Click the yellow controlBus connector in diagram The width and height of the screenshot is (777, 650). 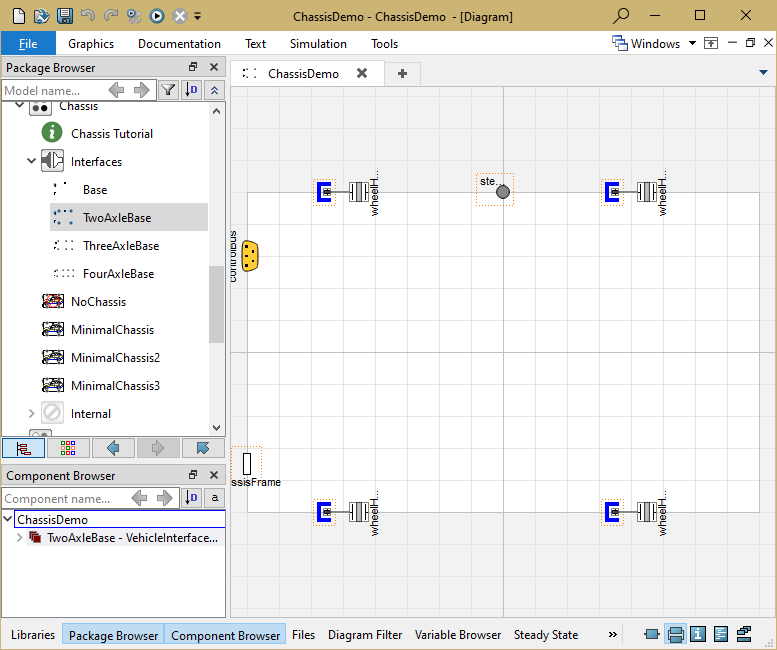click(x=250, y=256)
